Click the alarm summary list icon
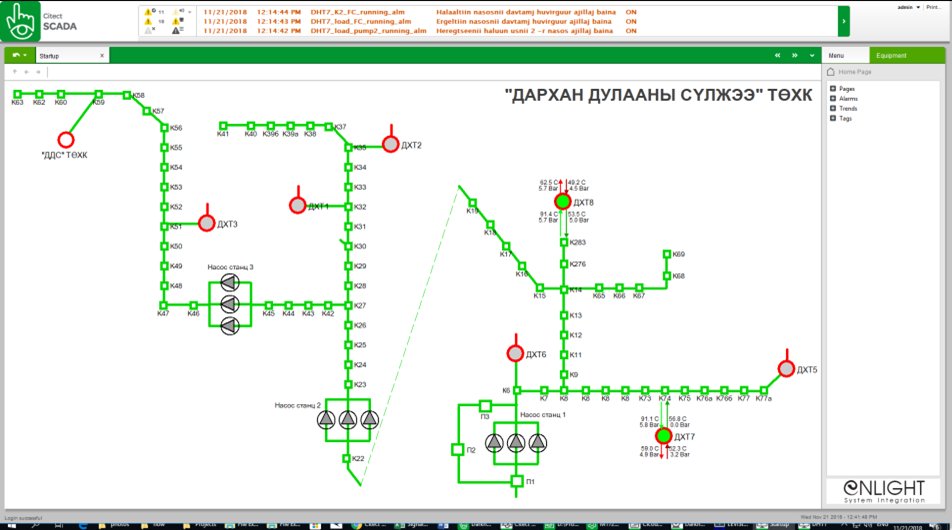Viewport: 952px width, 530px height. click(x=177, y=30)
